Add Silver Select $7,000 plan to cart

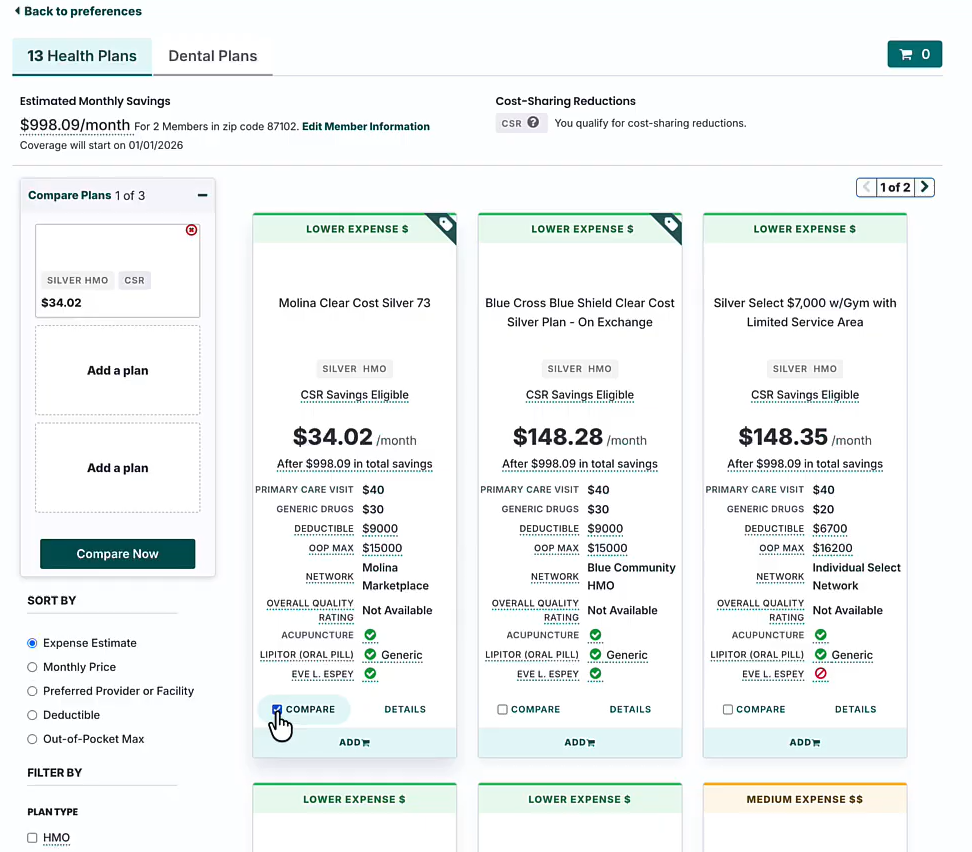pos(804,743)
